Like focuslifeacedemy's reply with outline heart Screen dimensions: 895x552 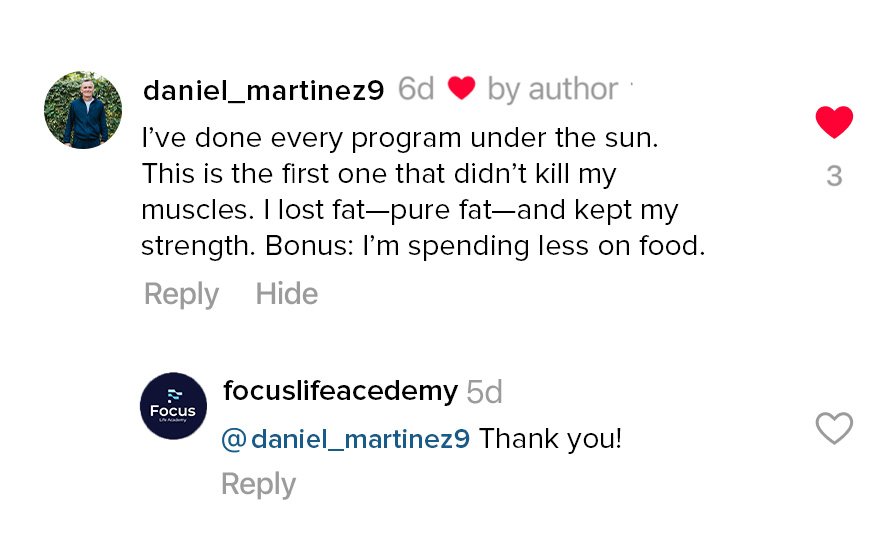click(x=834, y=428)
